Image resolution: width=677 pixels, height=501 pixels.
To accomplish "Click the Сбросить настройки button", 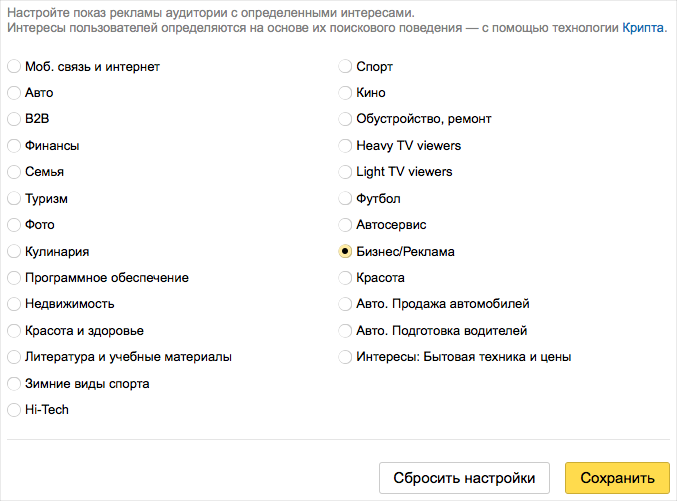I will pos(464,478).
